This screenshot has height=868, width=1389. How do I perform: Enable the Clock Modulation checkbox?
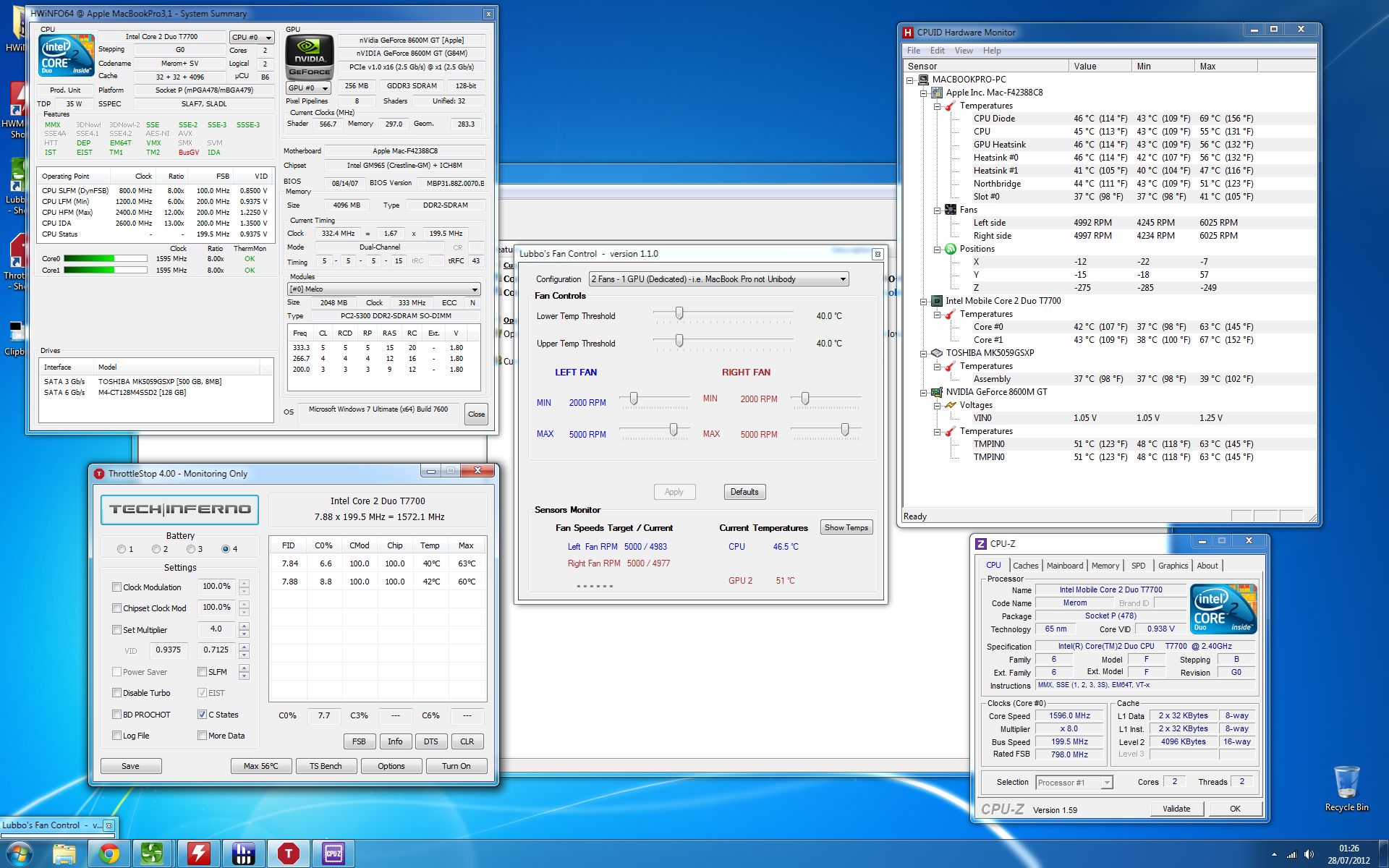coord(116,587)
